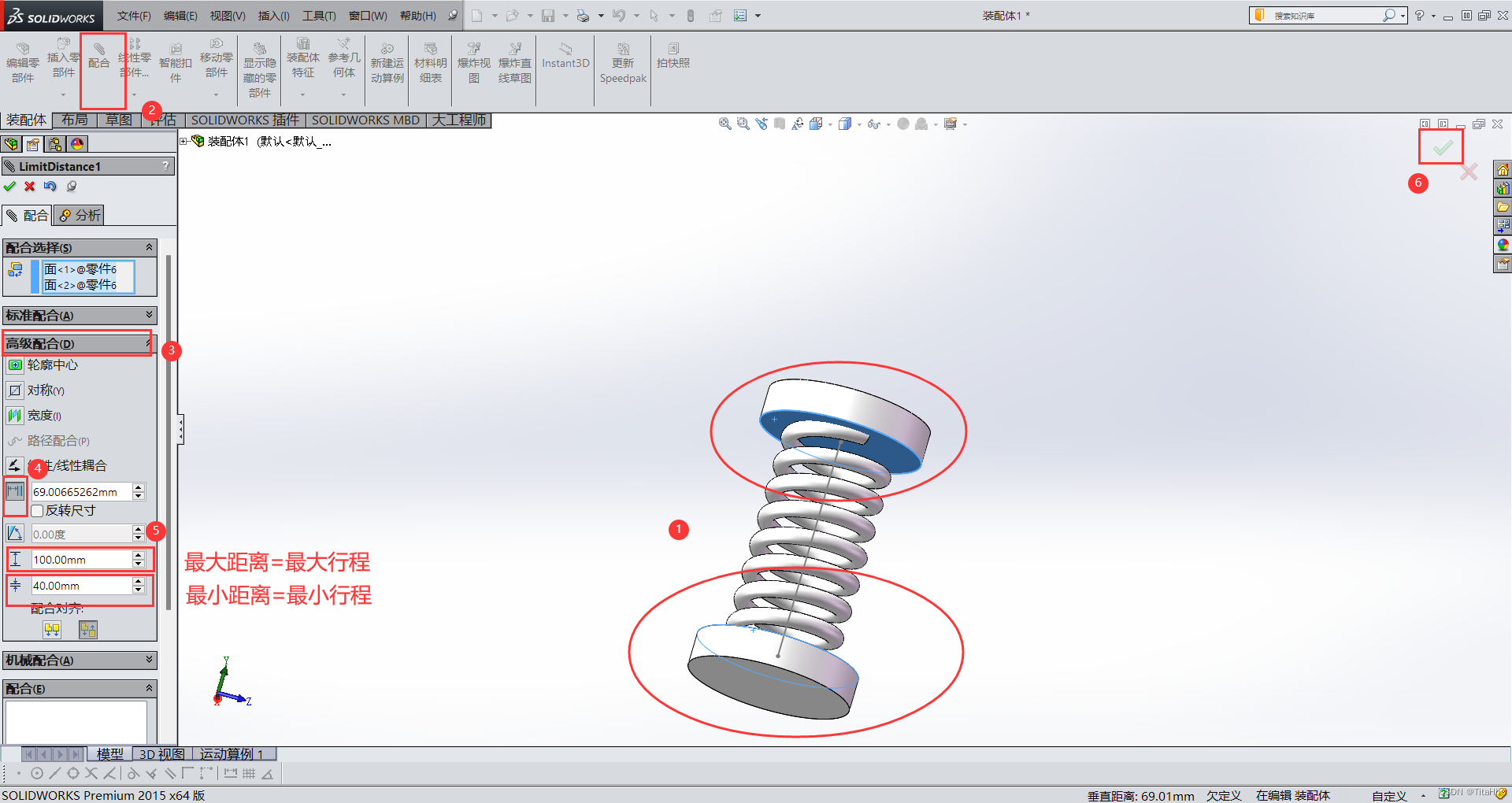Select the Width (宽度) mate
The width and height of the screenshot is (1512, 803).
[x=34, y=416]
